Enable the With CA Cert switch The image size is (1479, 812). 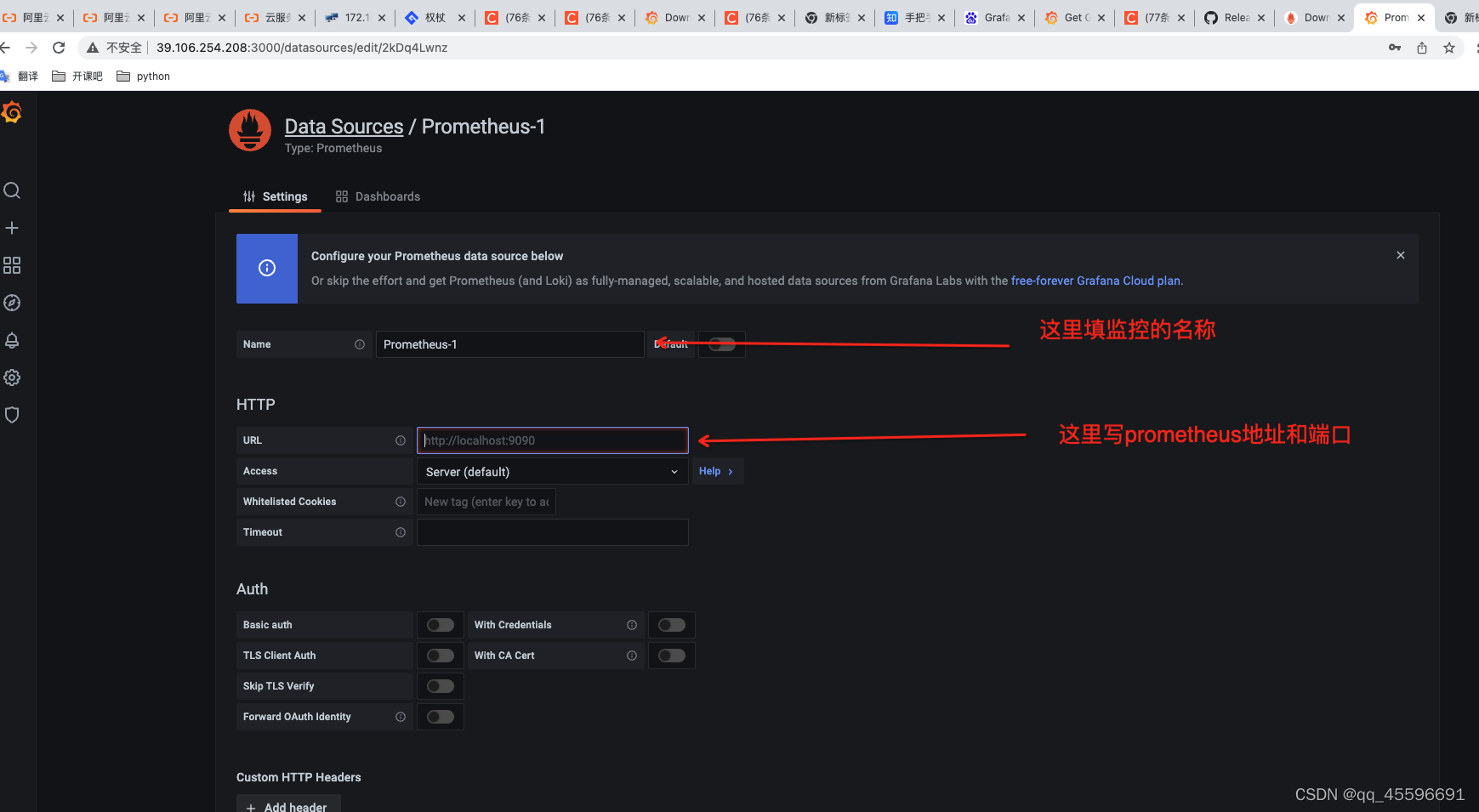pos(672,656)
